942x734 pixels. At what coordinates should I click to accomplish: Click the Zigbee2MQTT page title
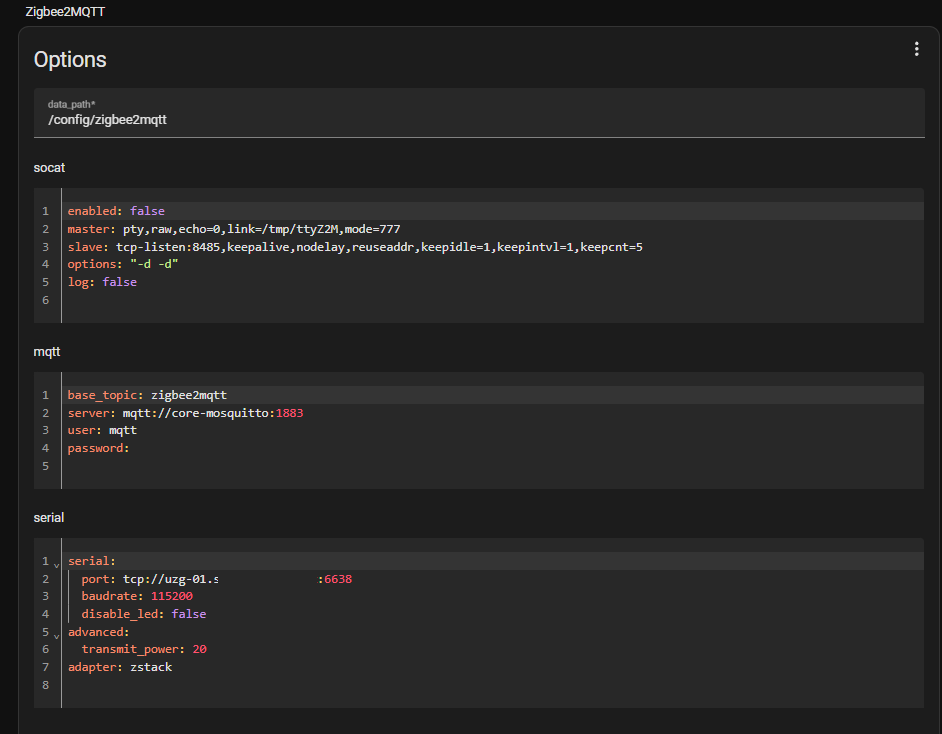tap(65, 12)
